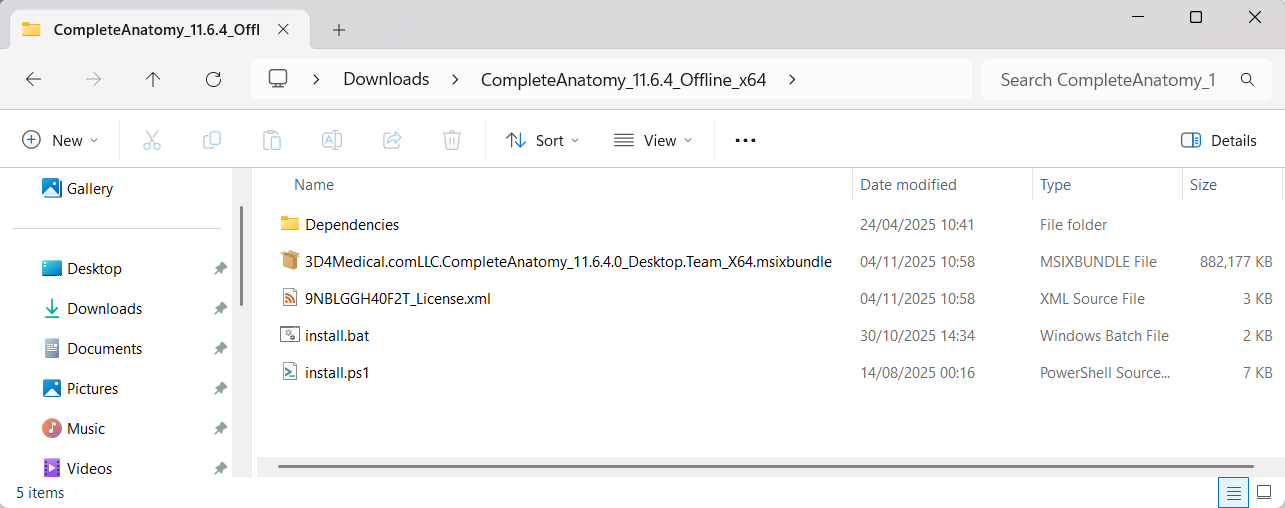Image resolution: width=1285 pixels, height=508 pixels.
Task: Click the pin icon beside Videos
Action: coord(220,469)
